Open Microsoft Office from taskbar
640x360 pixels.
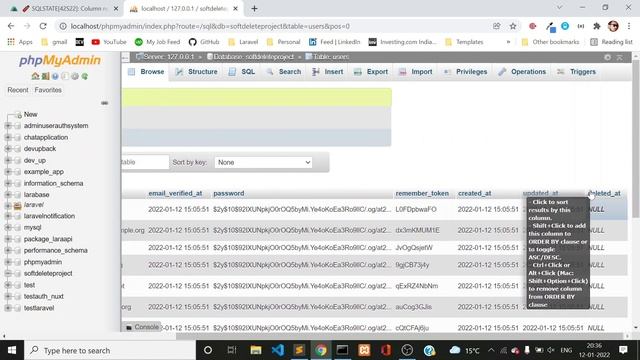point(386,350)
